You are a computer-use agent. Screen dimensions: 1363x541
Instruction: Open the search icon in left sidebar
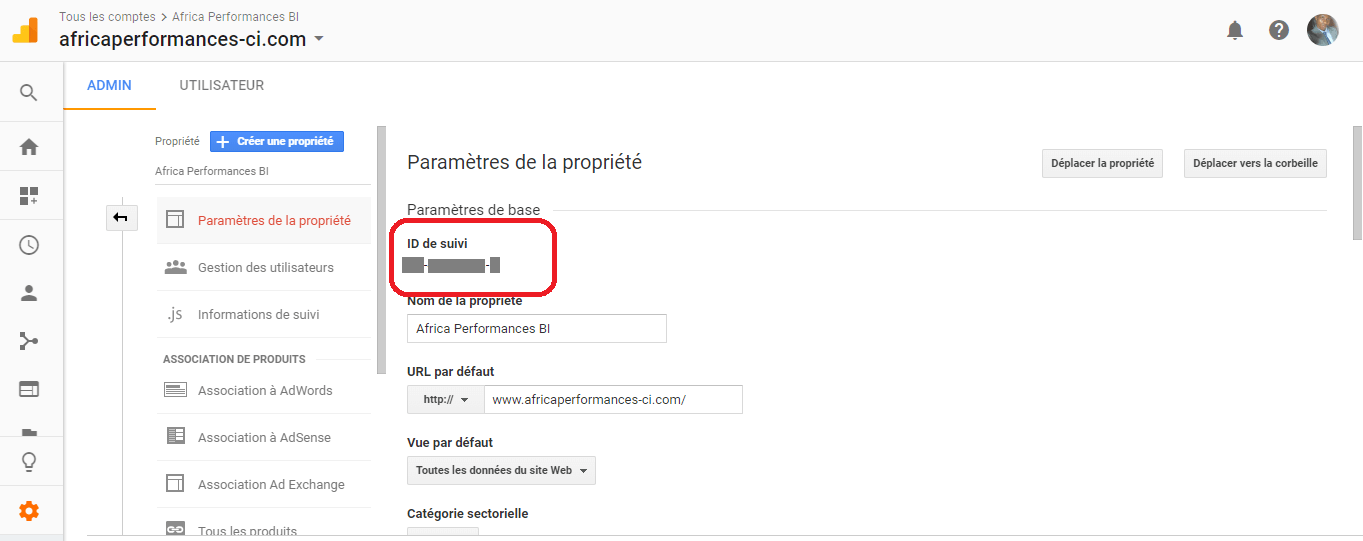point(29,93)
